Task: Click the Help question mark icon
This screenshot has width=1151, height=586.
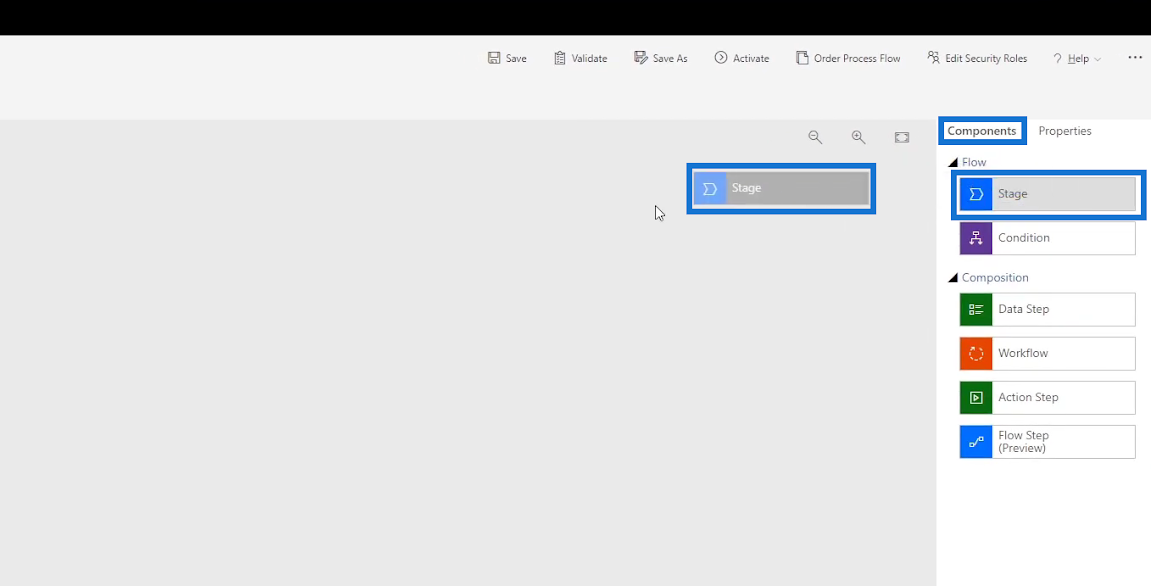Action: coord(1057,59)
